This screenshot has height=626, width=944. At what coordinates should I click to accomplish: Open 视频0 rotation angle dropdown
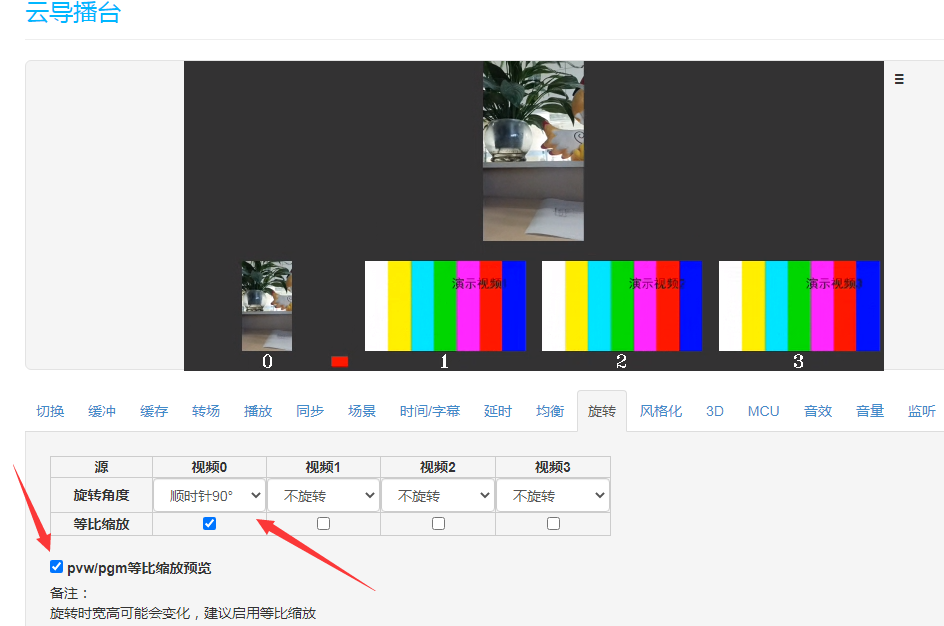[x=210, y=495]
